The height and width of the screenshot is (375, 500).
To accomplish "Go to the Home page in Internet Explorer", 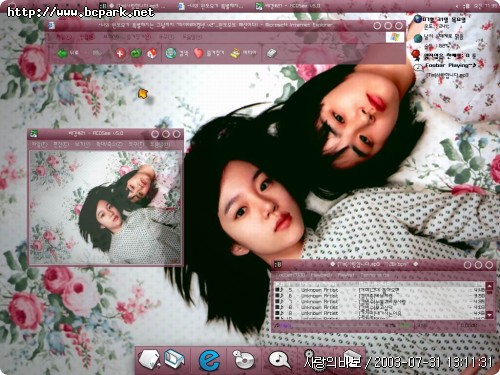I will 152,53.
